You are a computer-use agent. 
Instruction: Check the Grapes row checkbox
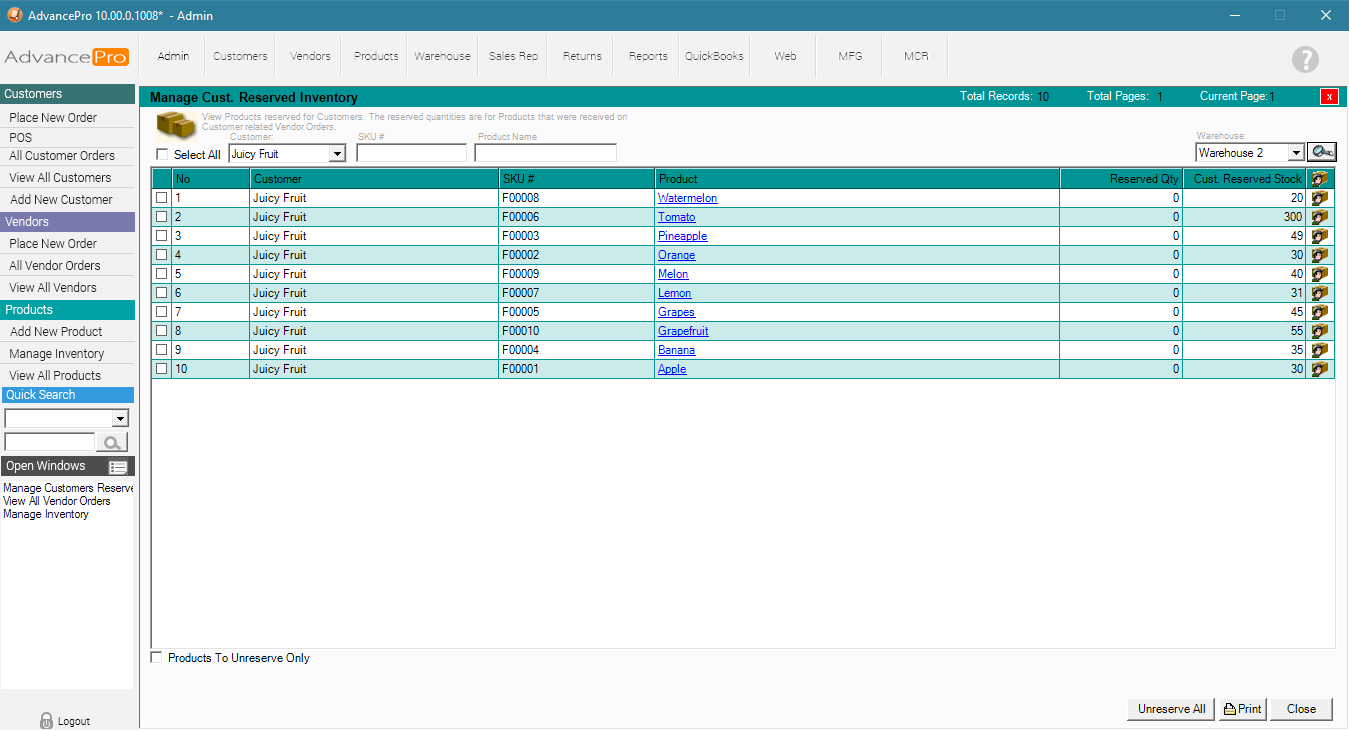(x=161, y=312)
